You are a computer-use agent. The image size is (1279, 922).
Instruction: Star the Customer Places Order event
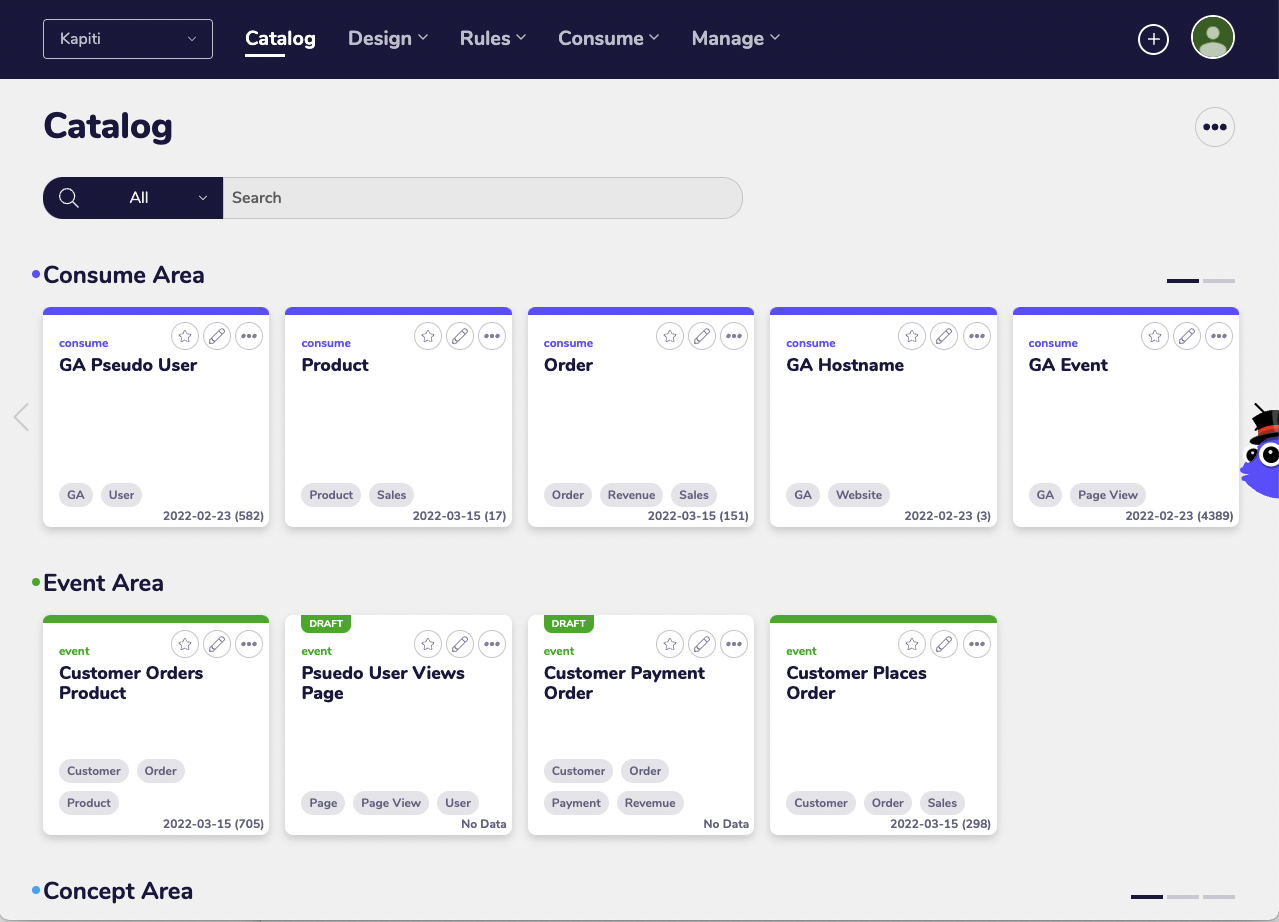pos(911,644)
